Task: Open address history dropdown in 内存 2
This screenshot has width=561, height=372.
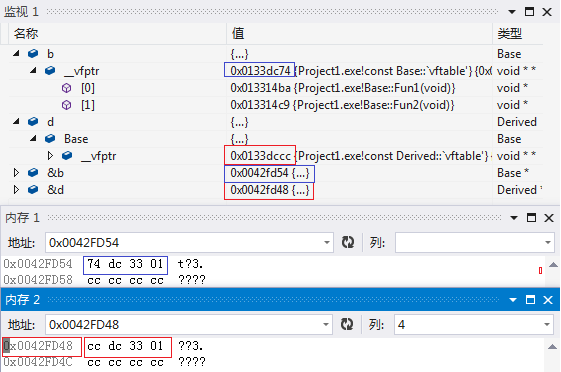Action: (326, 324)
